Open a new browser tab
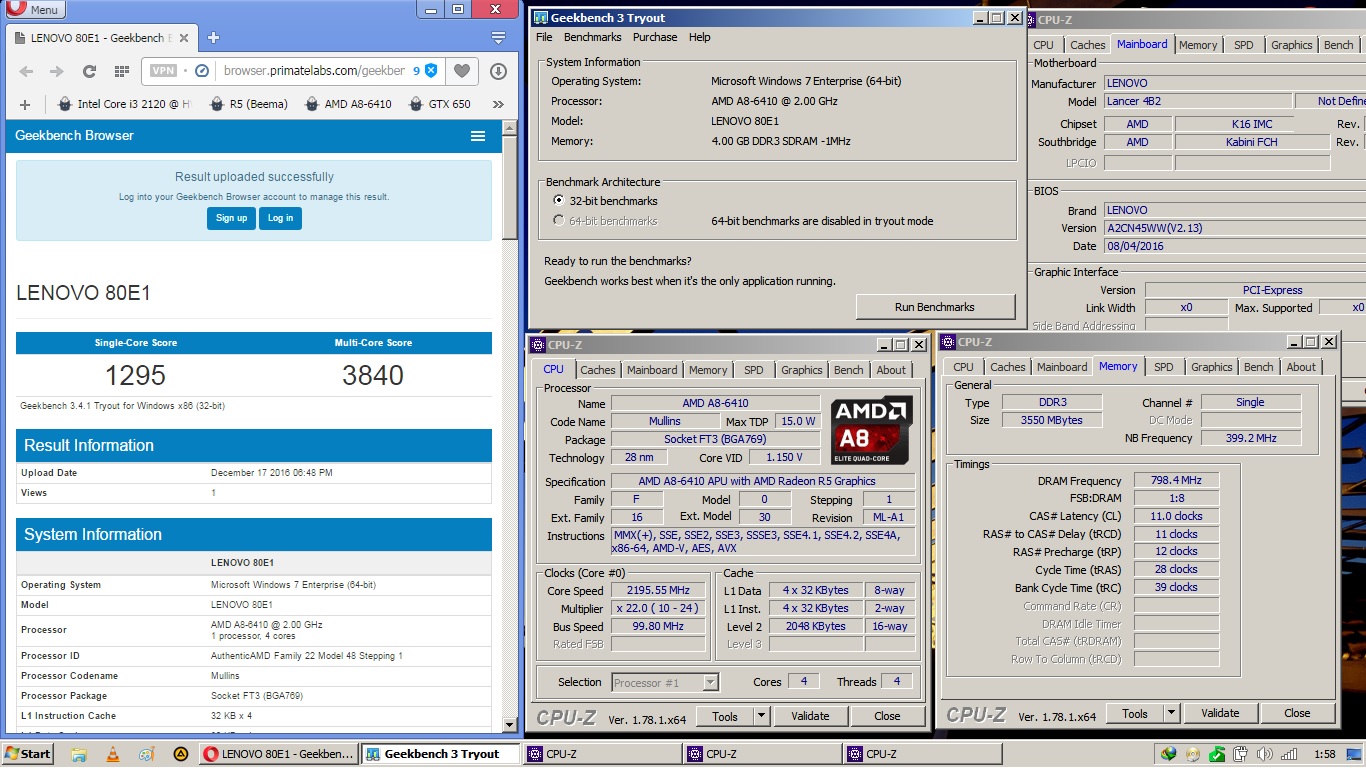This screenshot has width=1366, height=768. (213, 38)
